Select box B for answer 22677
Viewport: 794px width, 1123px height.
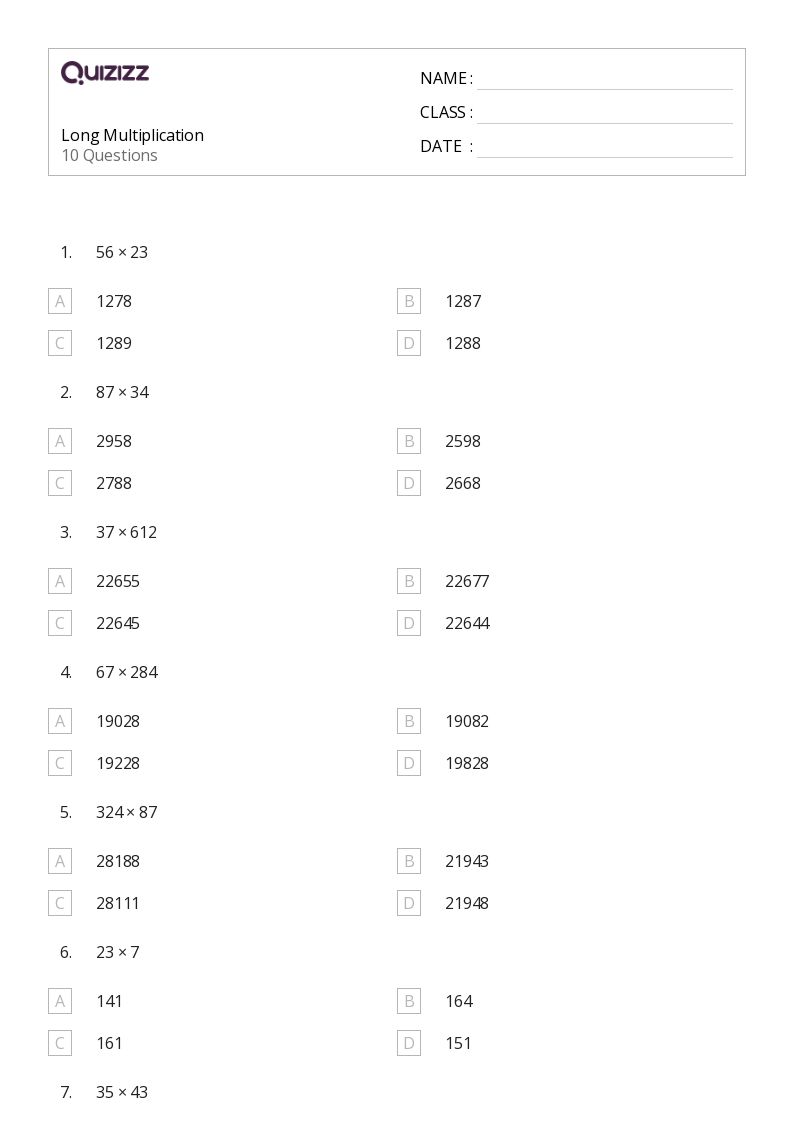[409, 582]
